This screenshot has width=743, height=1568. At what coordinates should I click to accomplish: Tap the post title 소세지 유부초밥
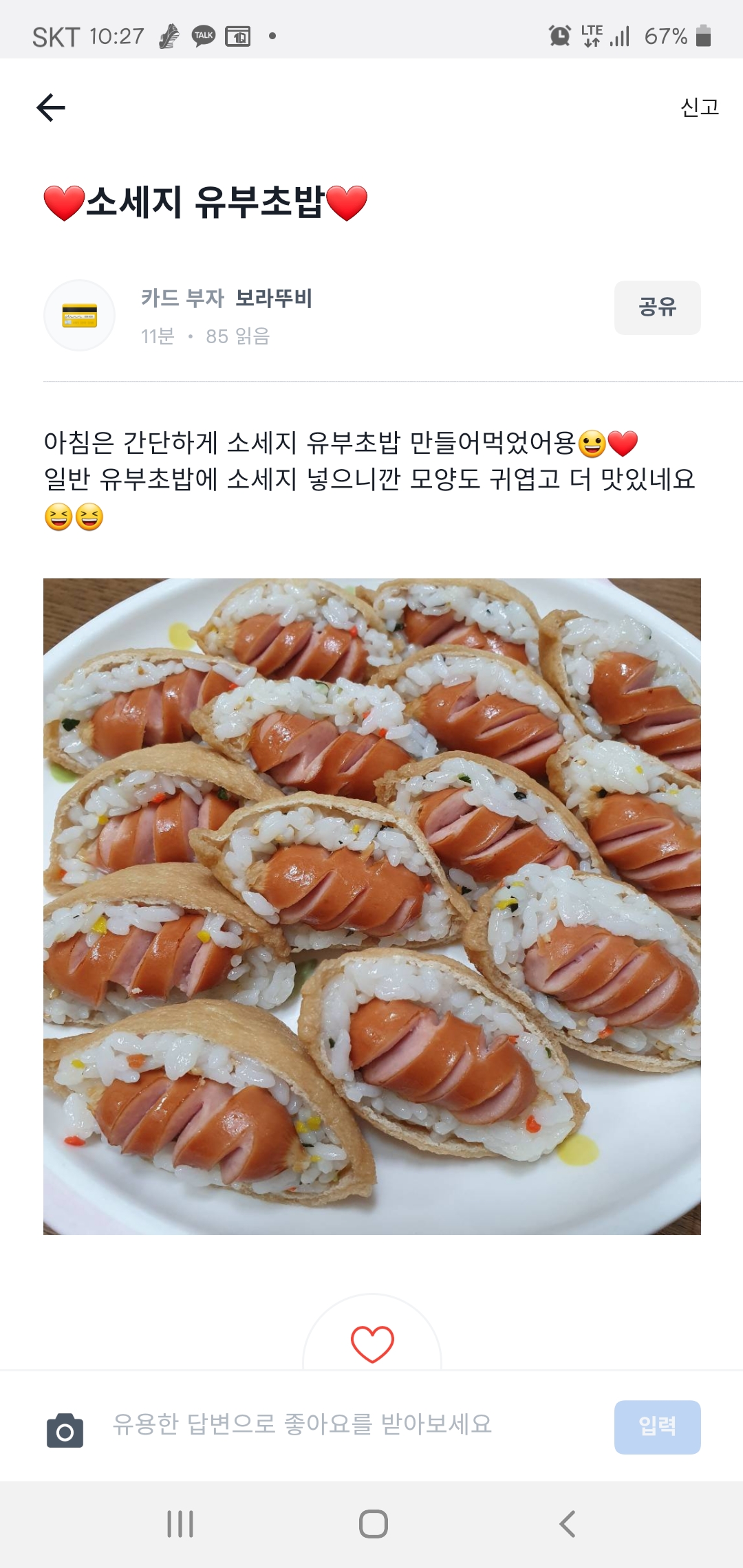click(205, 203)
